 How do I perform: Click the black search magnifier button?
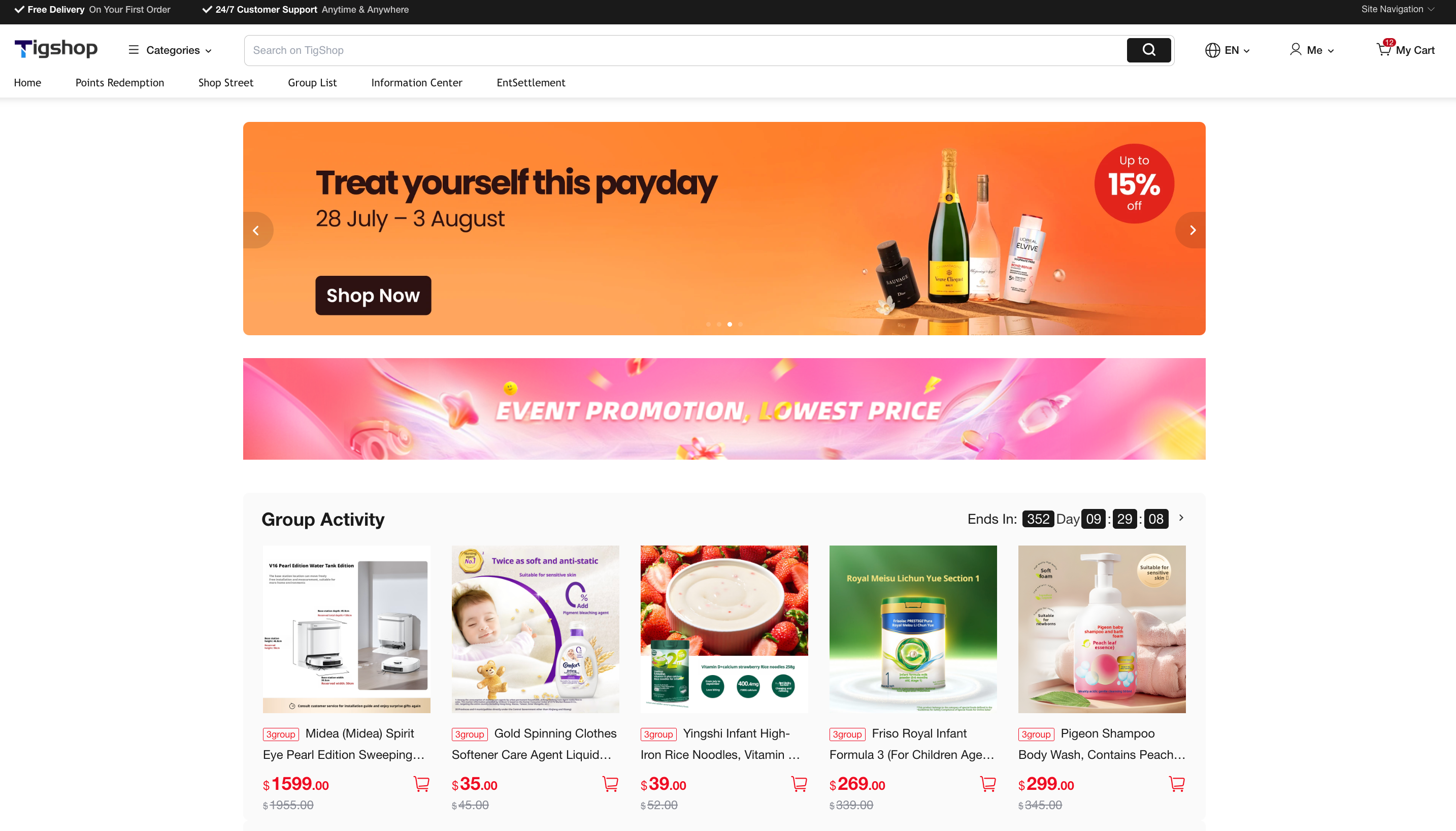pyautogui.click(x=1148, y=50)
